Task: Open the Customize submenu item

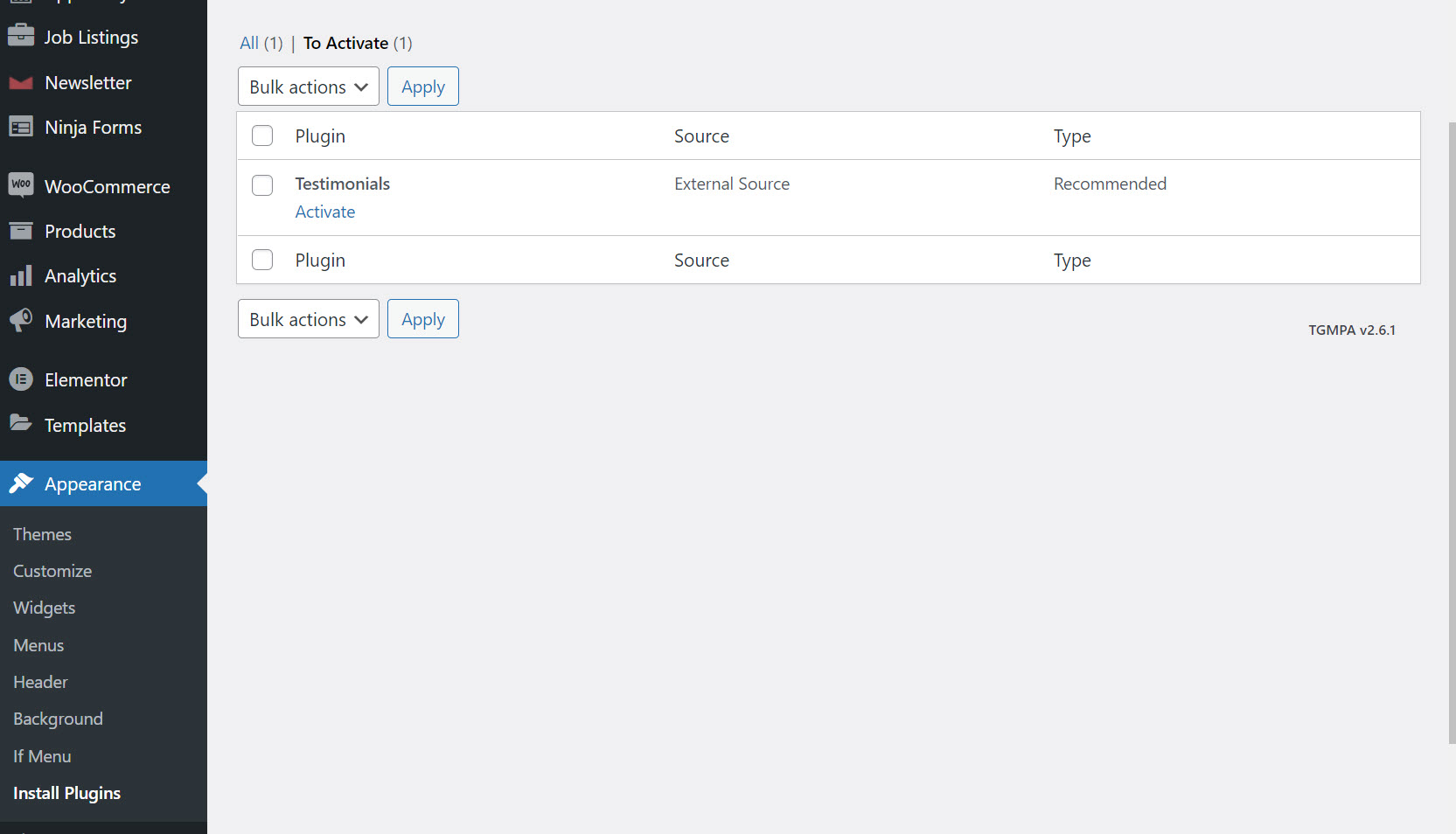Action: coord(52,571)
